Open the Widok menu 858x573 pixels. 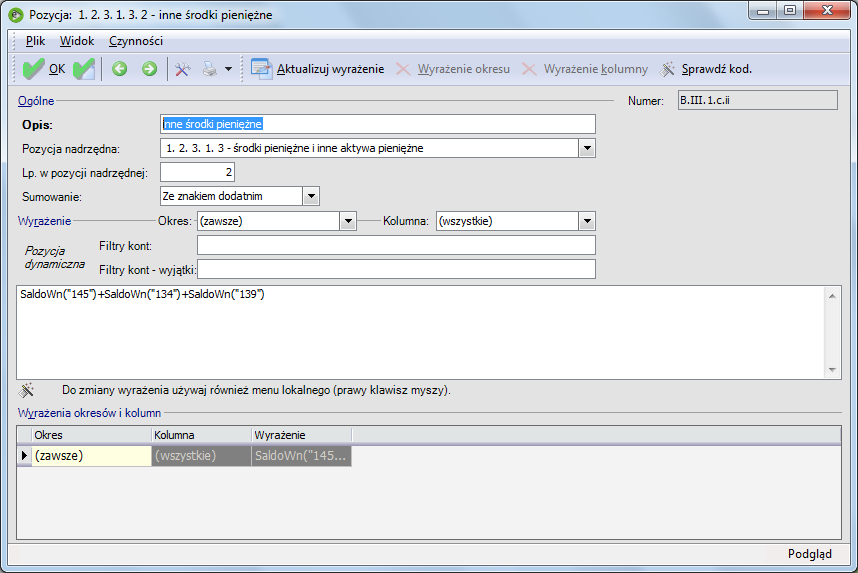click(x=77, y=41)
